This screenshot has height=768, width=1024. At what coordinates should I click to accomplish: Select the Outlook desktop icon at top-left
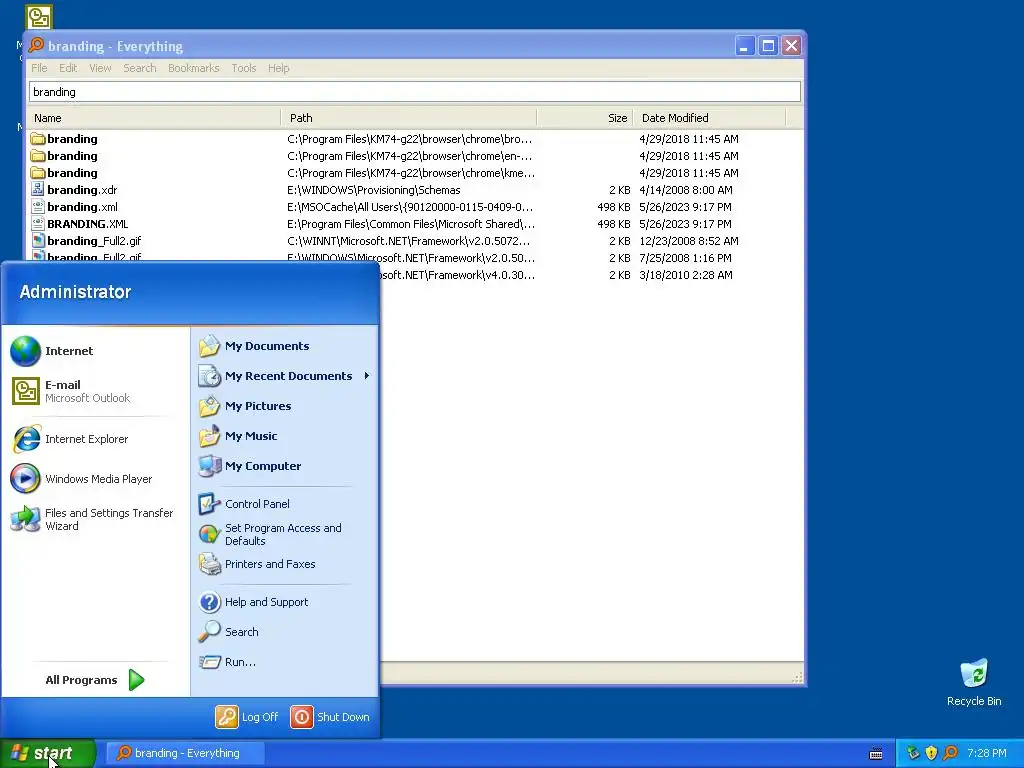point(39,17)
